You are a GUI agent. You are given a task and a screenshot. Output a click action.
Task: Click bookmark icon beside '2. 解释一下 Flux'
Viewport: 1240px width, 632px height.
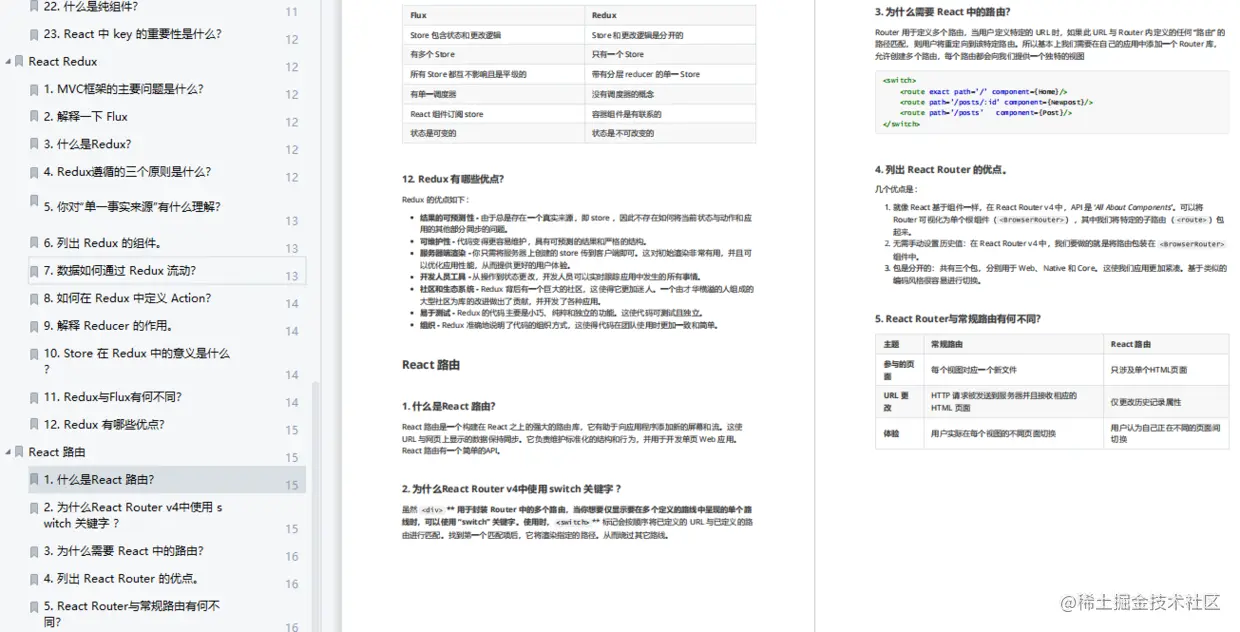[x=35, y=117]
